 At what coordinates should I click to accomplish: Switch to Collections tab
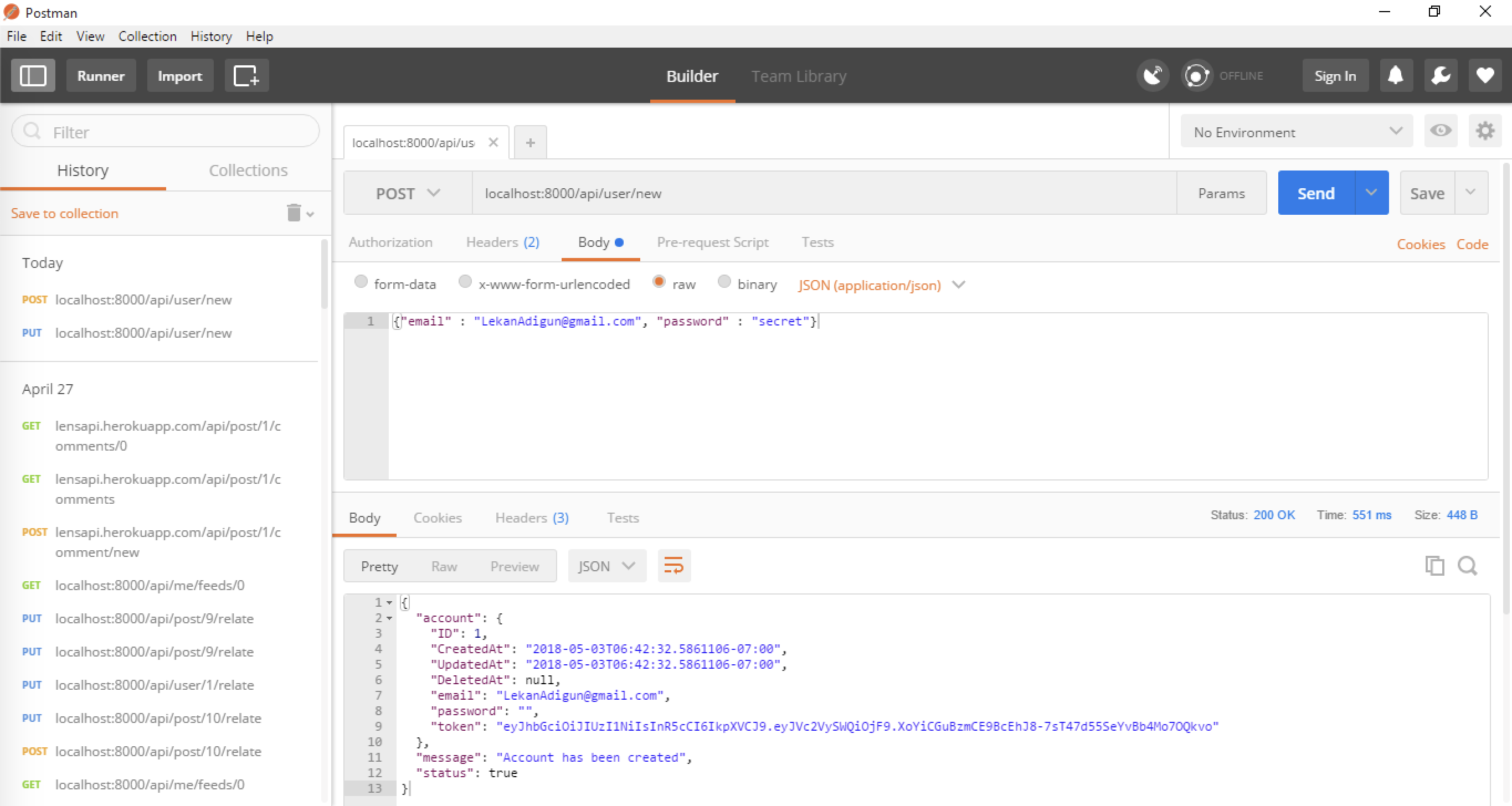(x=248, y=170)
